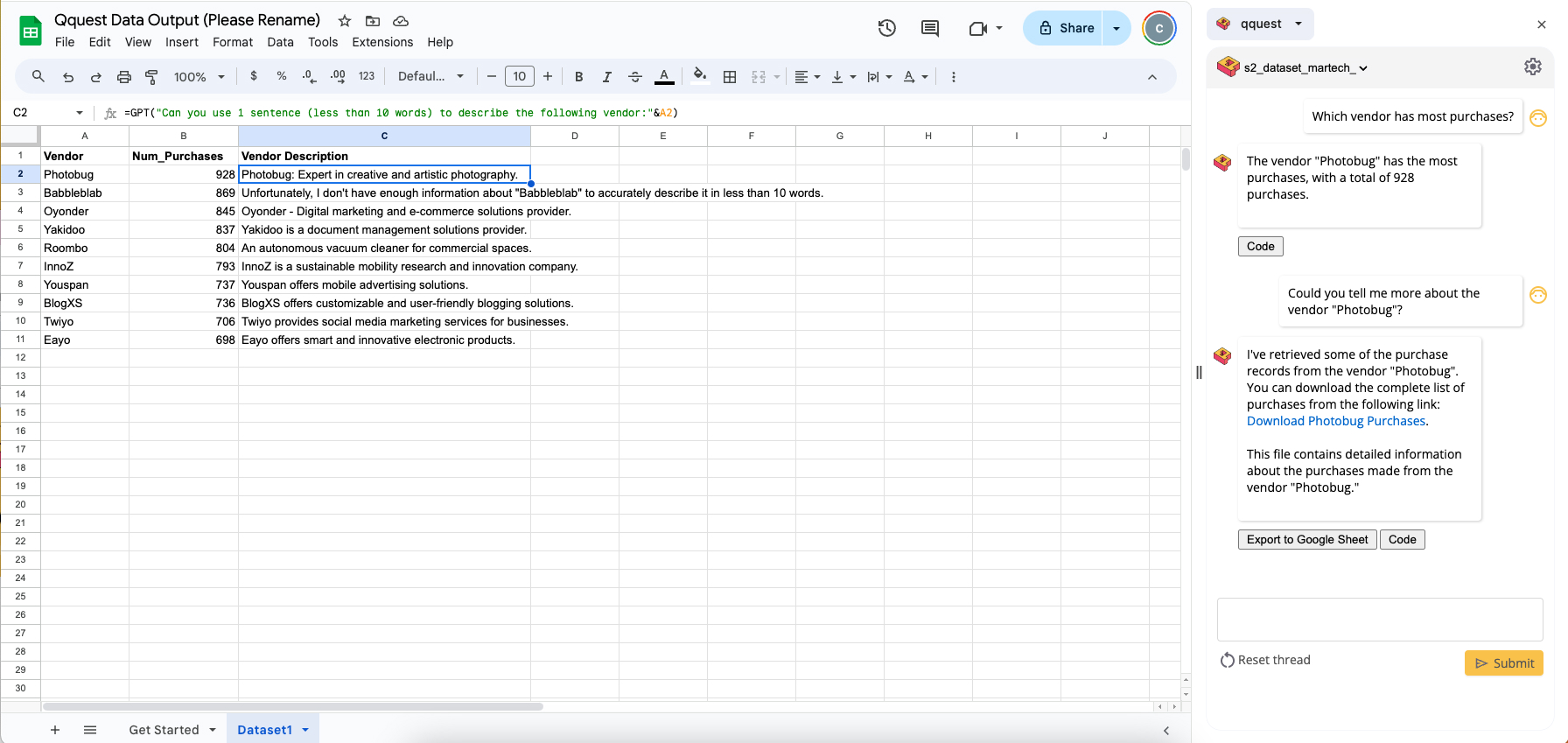Toggle strikethrough formatting
Viewport: 1568px width, 743px height.
tap(635, 77)
